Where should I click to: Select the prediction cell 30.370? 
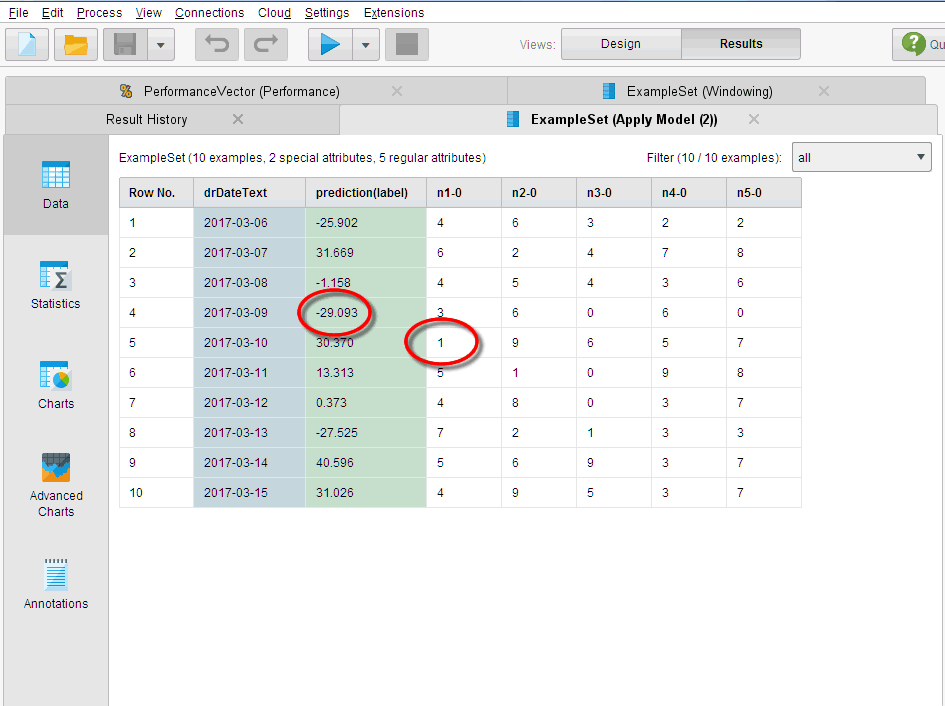click(x=366, y=342)
